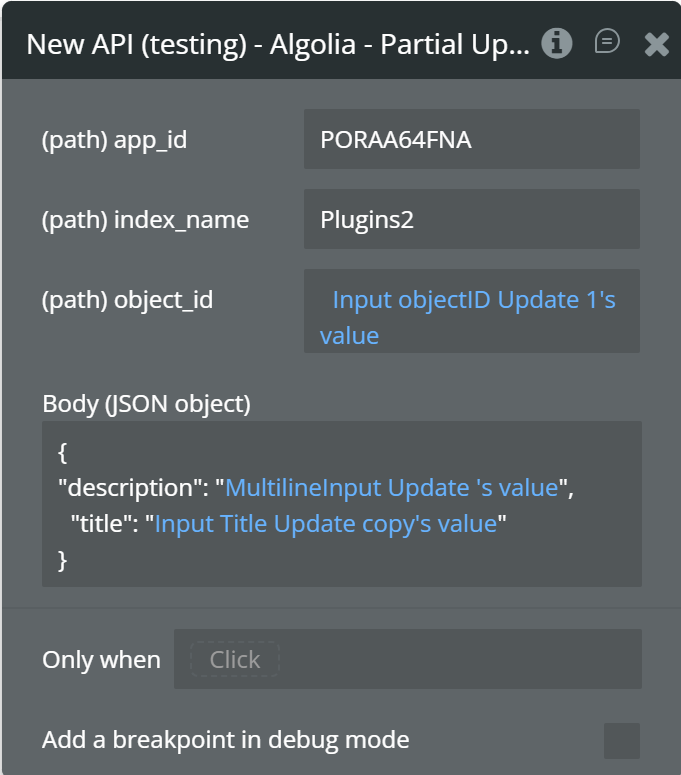Viewport: 681px width, 775px height.
Task: Click the "Body (JSON object)" label
Action: (146, 403)
